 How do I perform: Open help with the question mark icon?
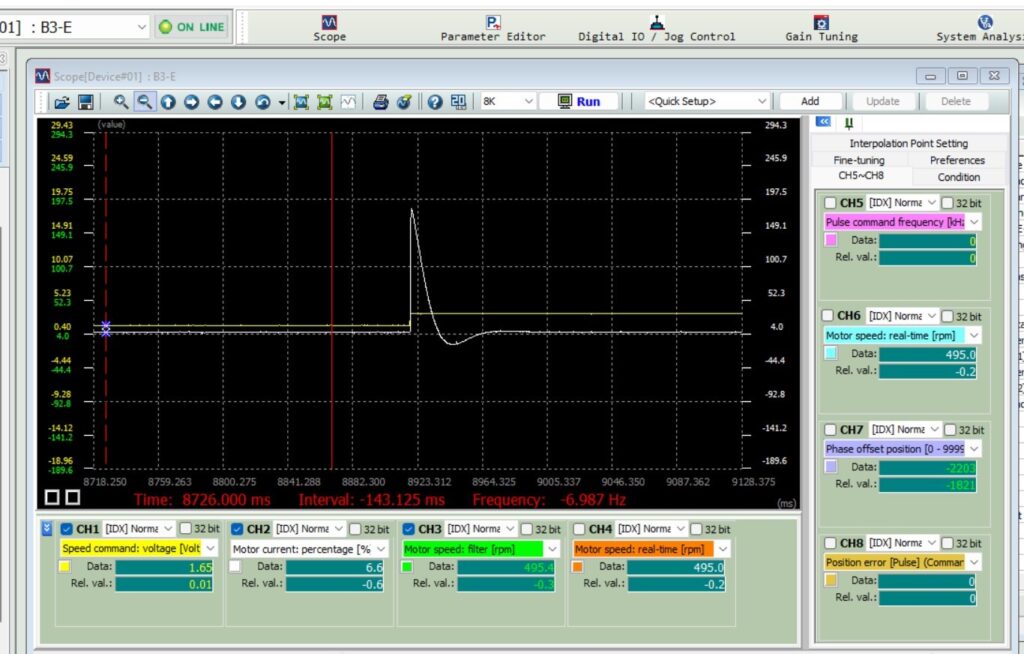[434, 101]
